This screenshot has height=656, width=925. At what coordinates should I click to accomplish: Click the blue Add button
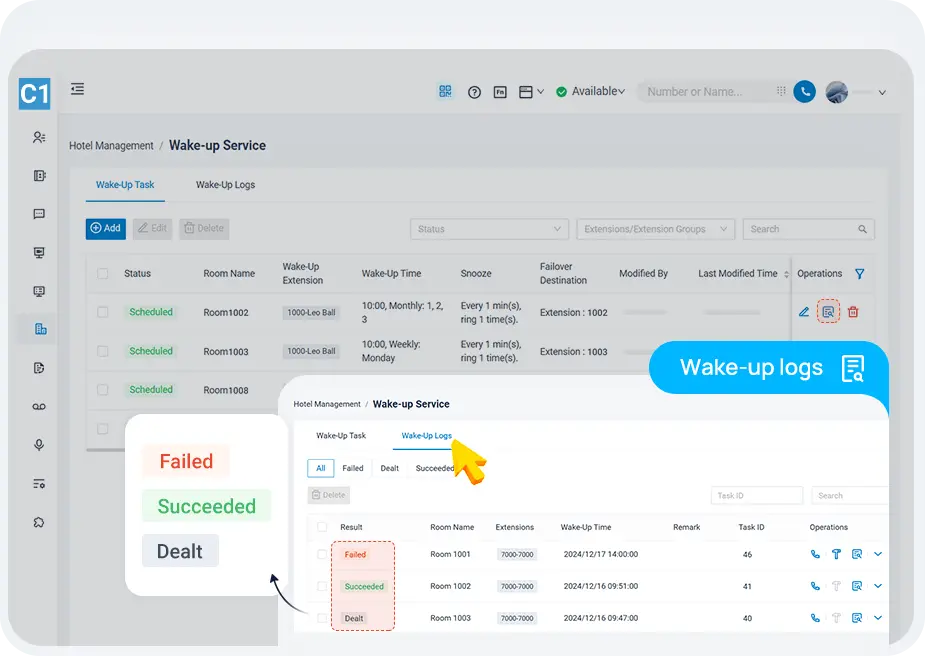(106, 228)
